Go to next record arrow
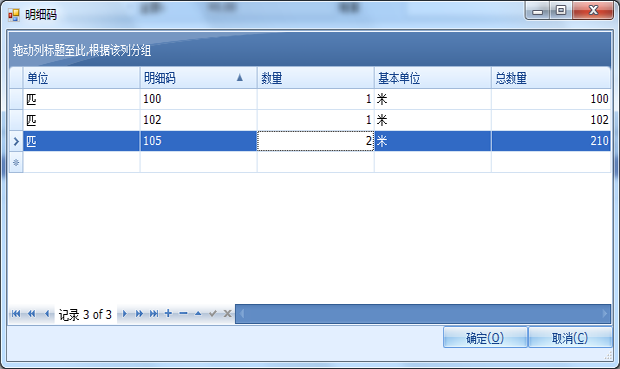620x369 pixels. (125, 314)
